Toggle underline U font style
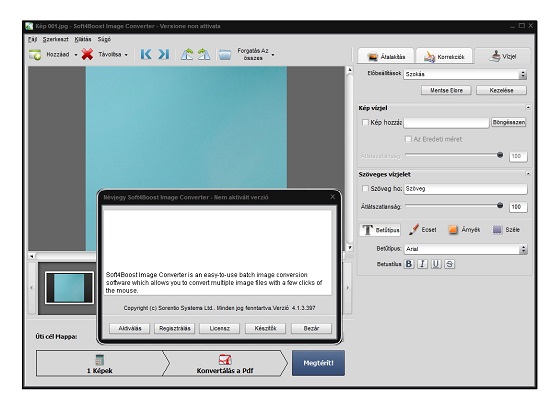This screenshot has height=406, width=550. [x=436, y=264]
